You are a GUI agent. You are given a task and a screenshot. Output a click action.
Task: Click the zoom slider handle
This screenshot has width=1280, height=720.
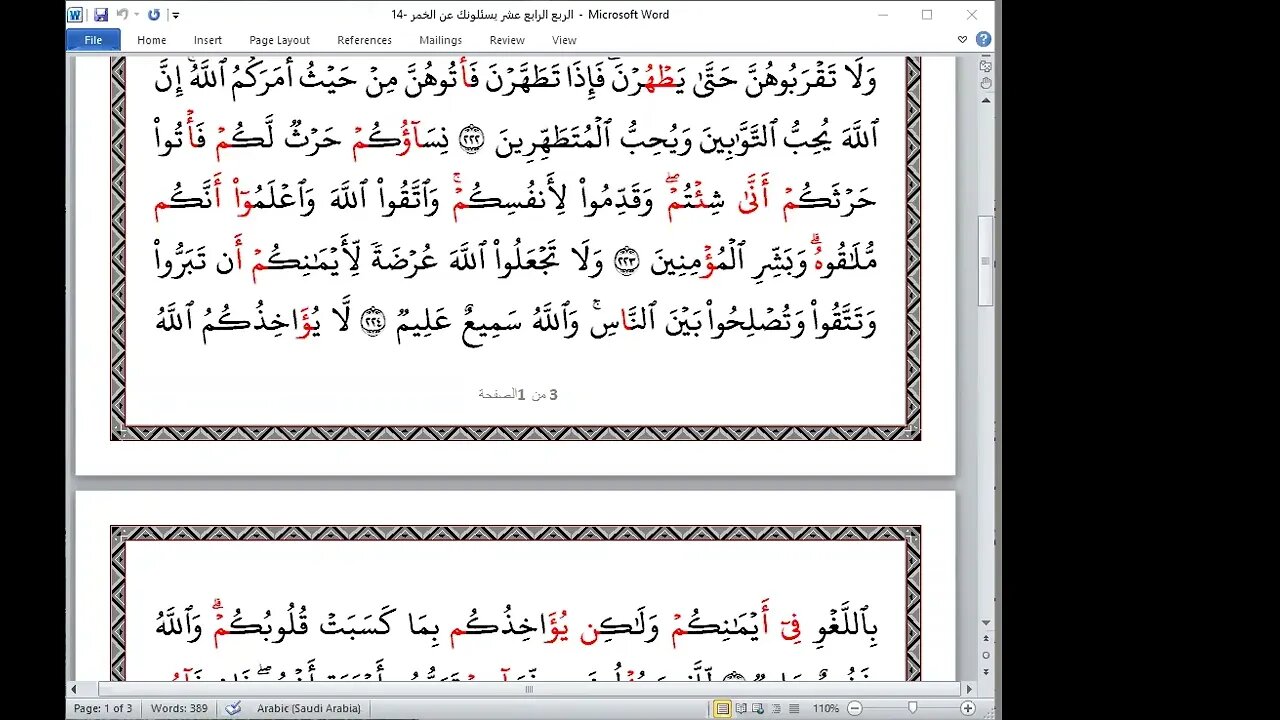point(913,709)
